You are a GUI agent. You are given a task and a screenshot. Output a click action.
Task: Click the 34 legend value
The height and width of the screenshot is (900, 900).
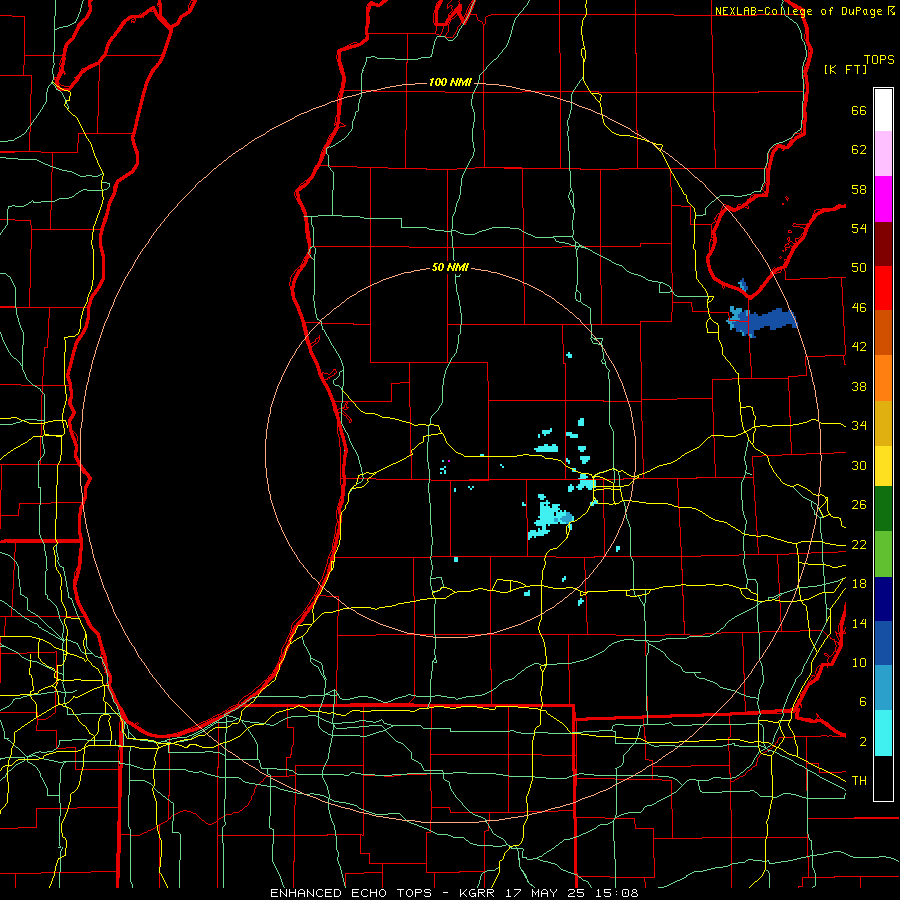859,425
